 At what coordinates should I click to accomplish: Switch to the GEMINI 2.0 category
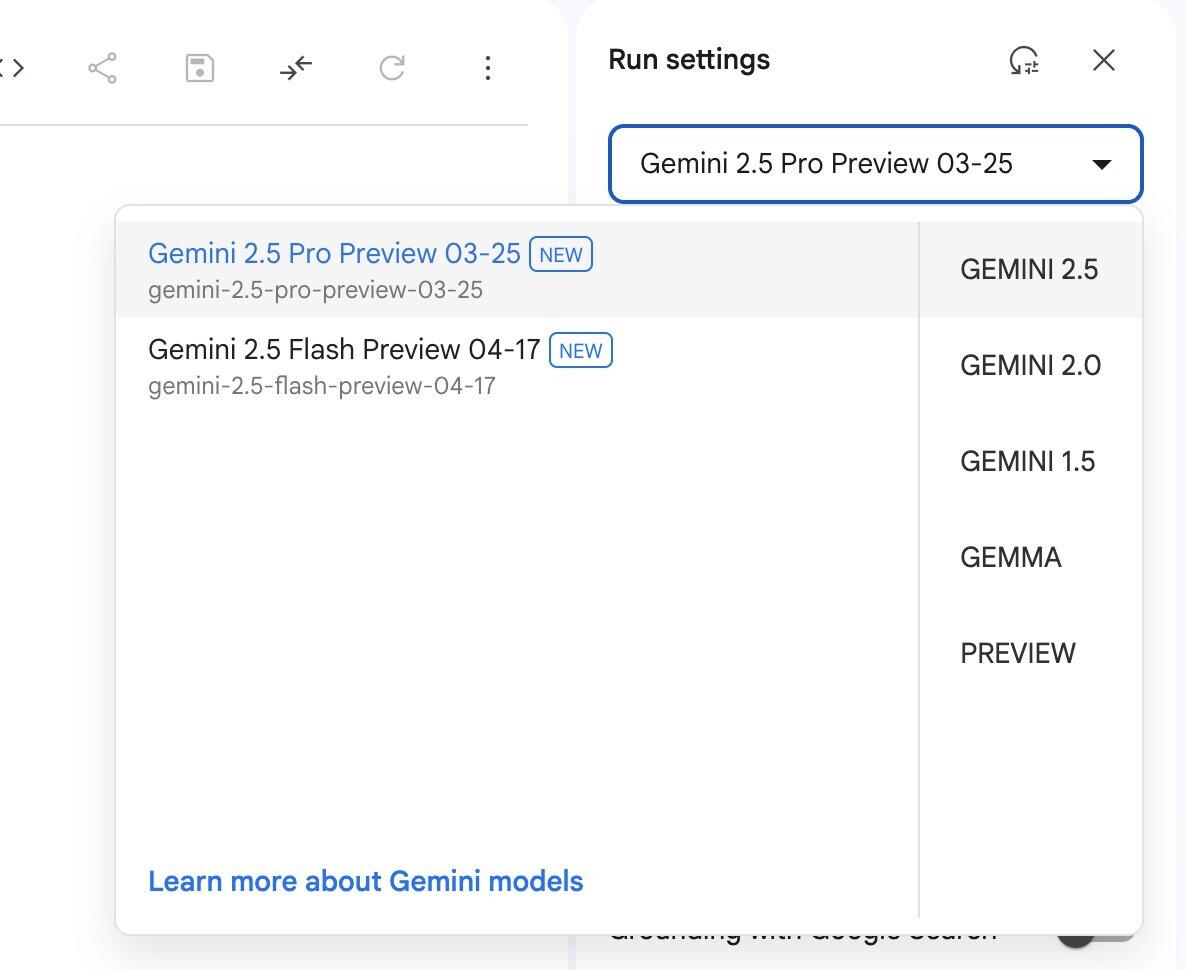point(1030,365)
